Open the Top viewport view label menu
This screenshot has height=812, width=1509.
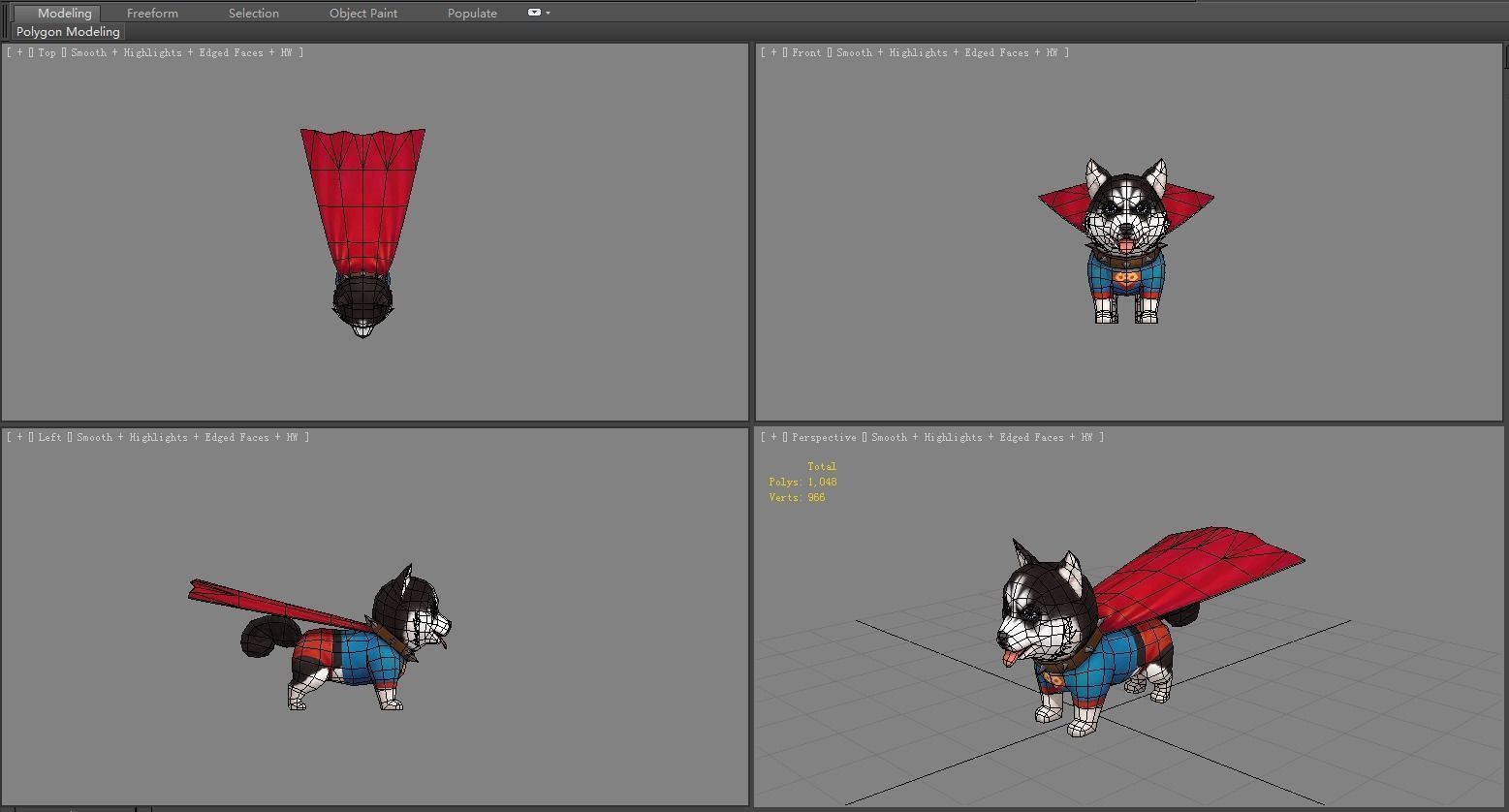(x=47, y=52)
